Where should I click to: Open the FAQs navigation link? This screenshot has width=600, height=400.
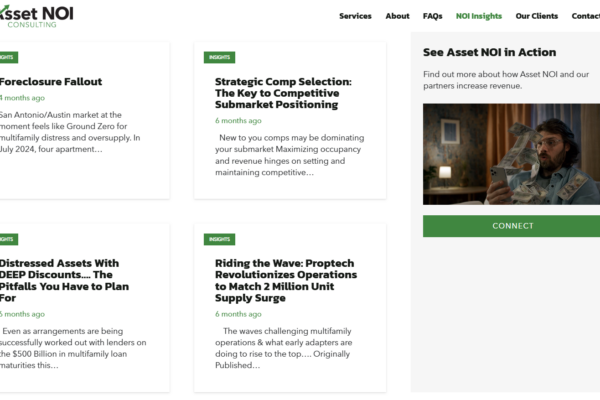tap(432, 16)
